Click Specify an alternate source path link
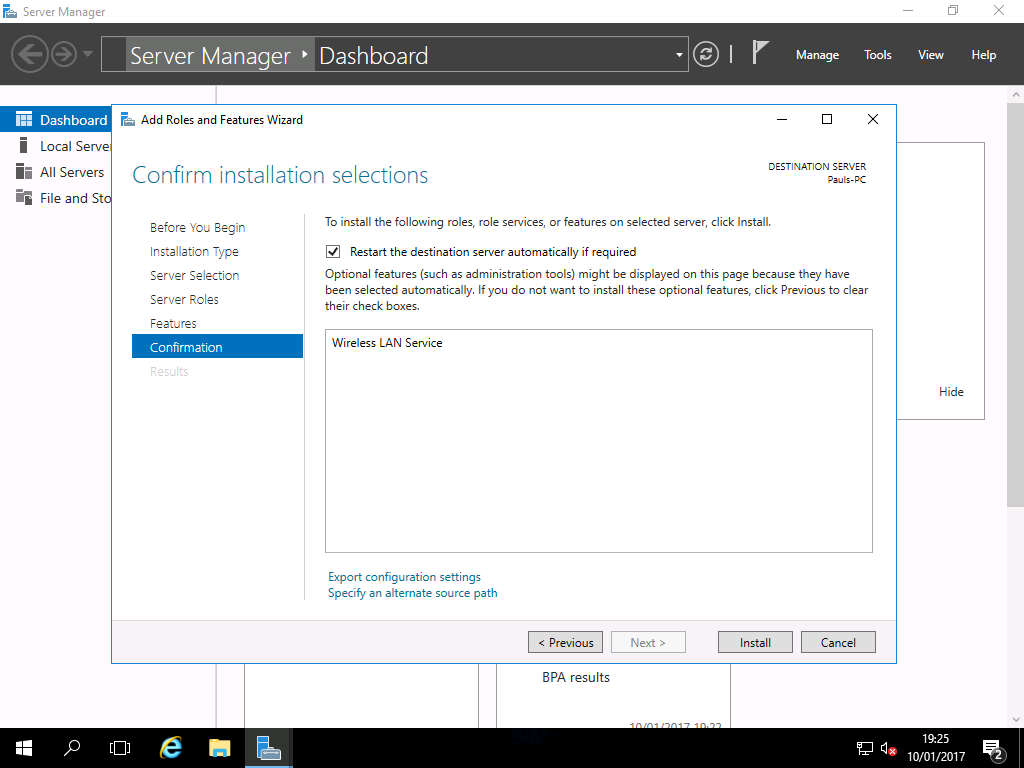 [413, 593]
